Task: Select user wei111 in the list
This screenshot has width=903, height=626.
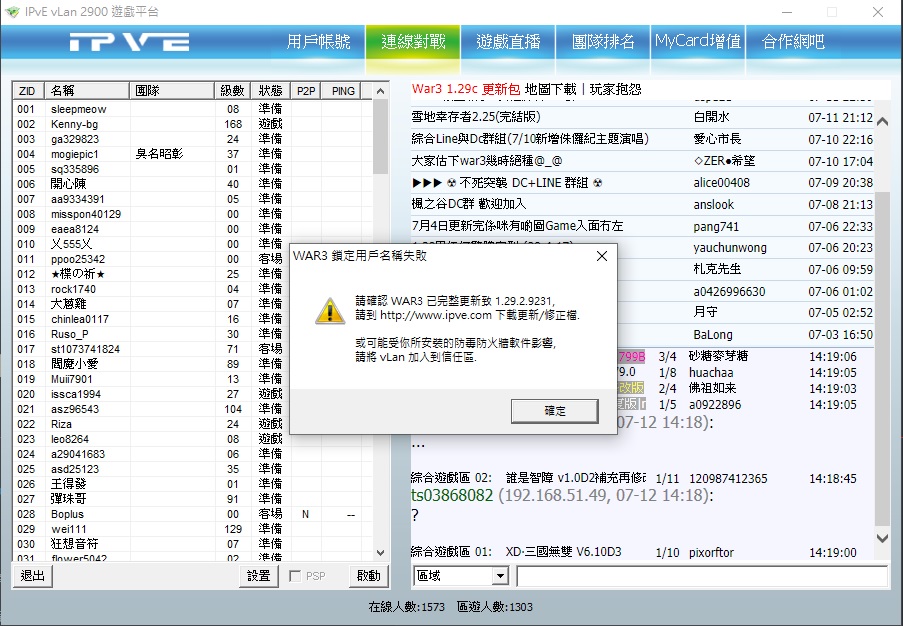Action: [192, 529]
